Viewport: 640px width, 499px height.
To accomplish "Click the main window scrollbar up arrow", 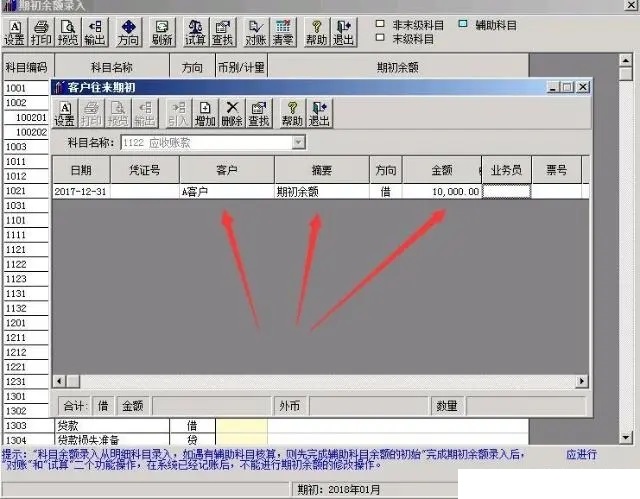I will click(626, 60).
